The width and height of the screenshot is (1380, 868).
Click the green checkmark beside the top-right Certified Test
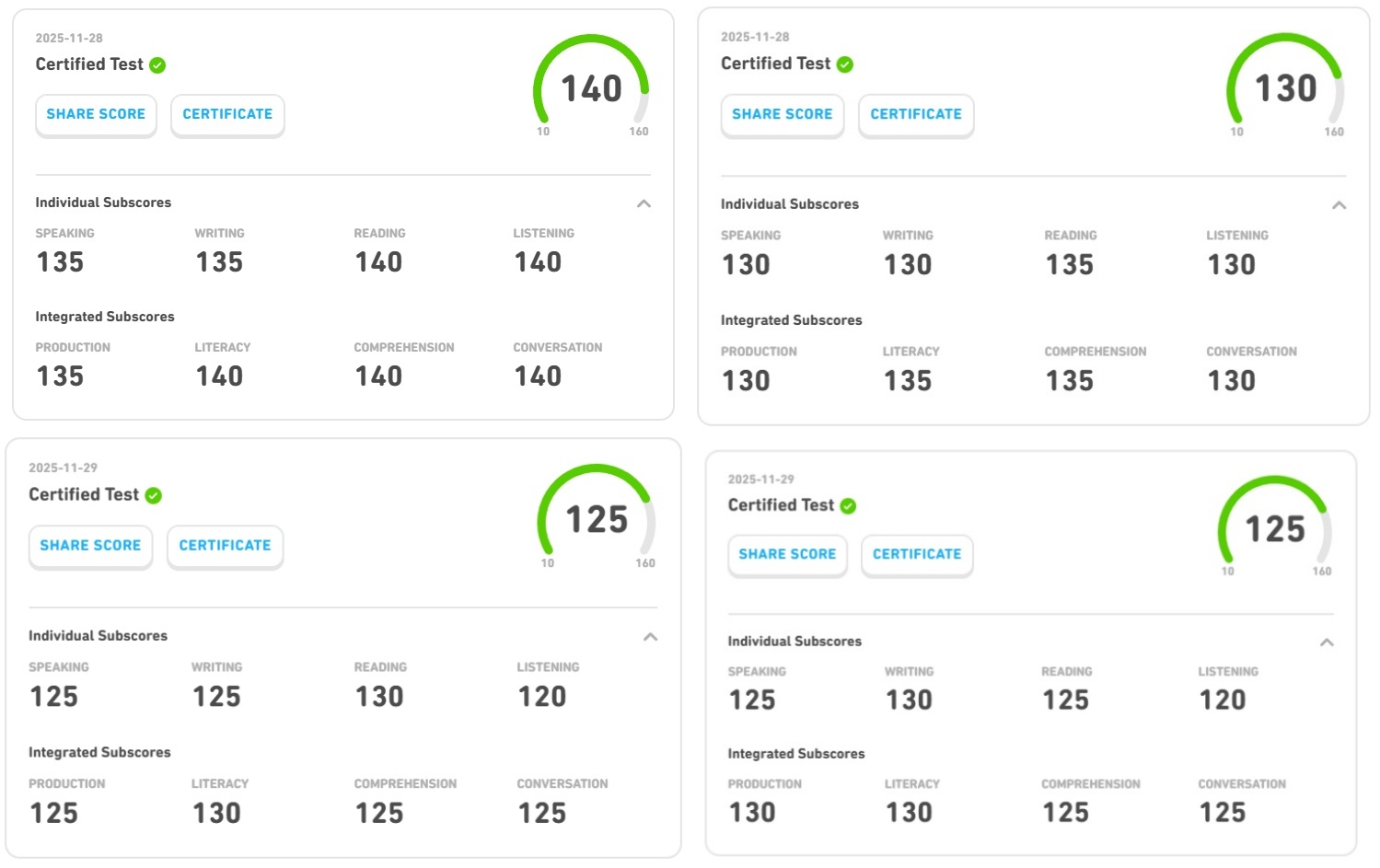coord(844,64)
